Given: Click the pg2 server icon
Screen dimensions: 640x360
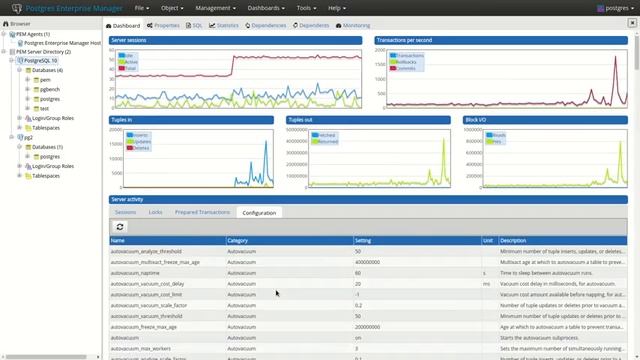Looking at the screenshot, I should point(20,138).
